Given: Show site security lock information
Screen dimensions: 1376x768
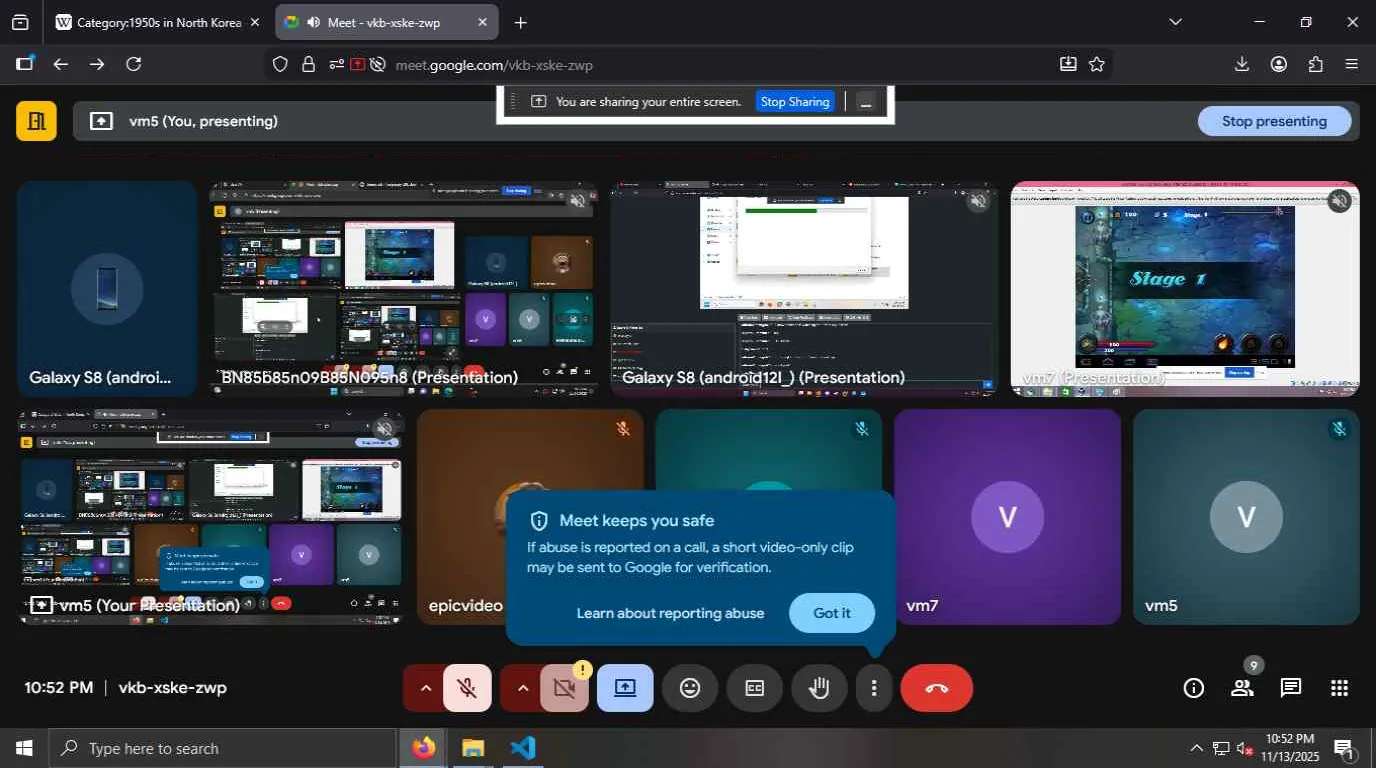Looking at the screenshot, I should coord(308,64).
